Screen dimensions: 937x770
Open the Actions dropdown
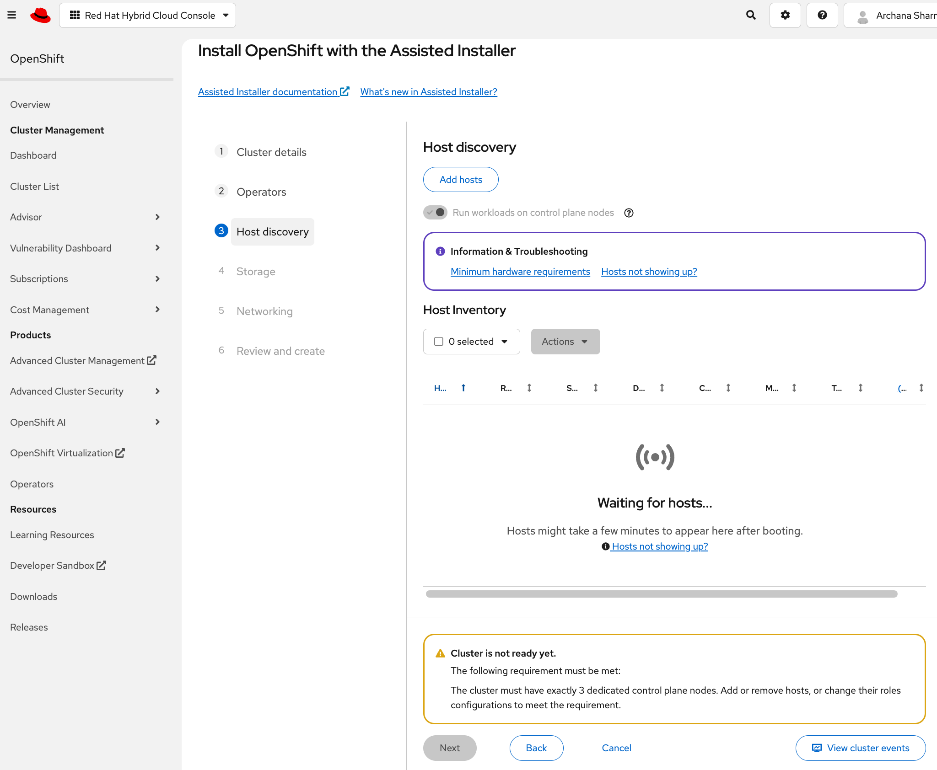pyautogui.click(x=565, y=341)
